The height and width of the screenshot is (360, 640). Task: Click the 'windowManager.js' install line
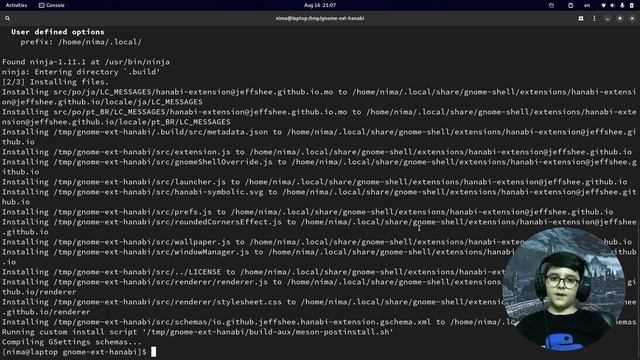point(319,257)
